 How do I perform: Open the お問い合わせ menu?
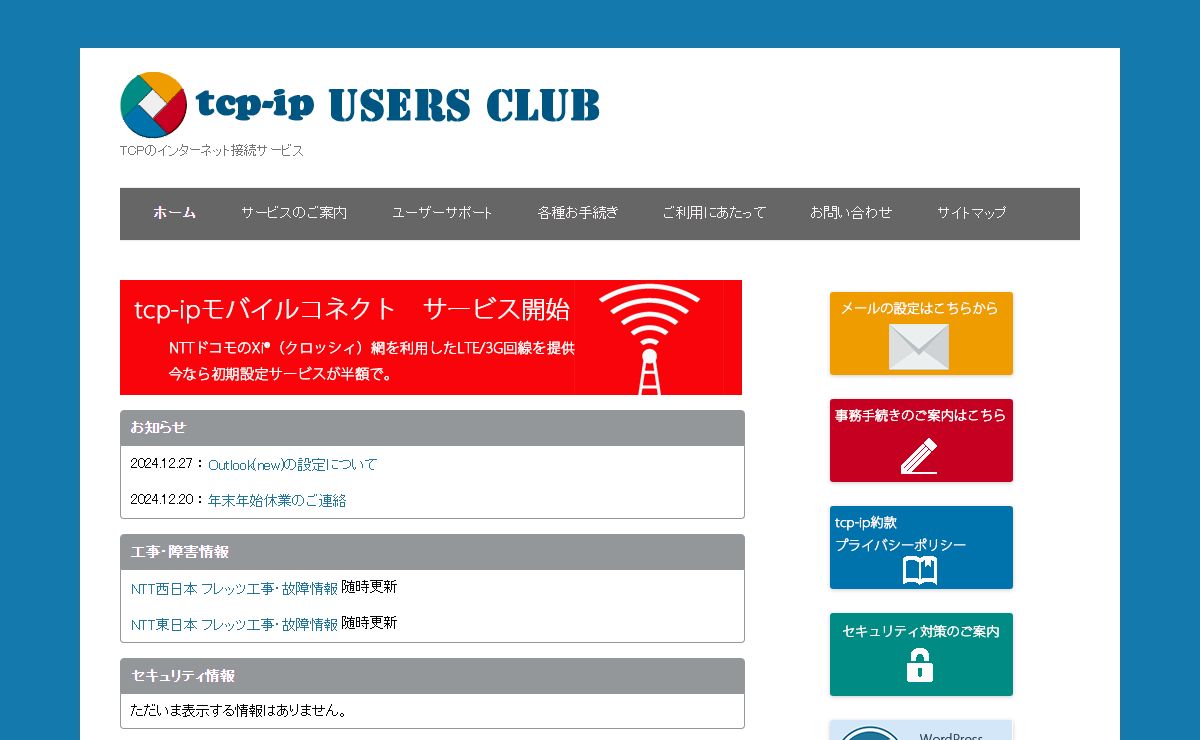click(x=851, y=213)
